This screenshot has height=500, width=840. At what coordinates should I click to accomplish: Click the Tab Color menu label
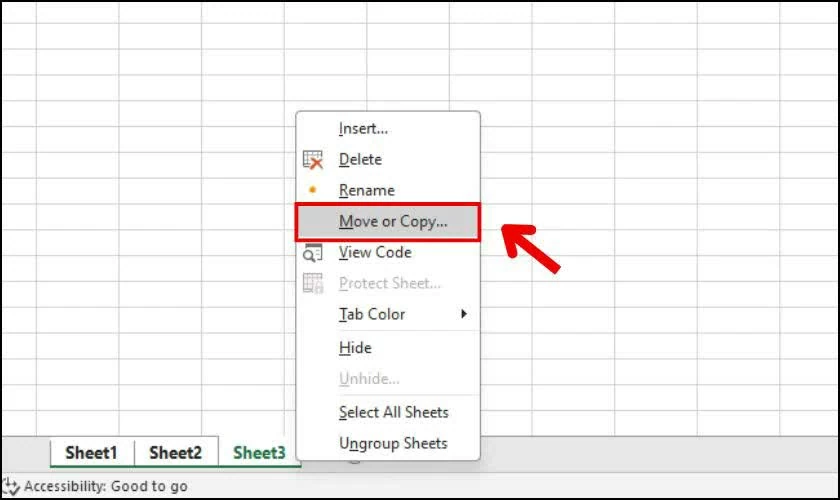click(371, 314)
